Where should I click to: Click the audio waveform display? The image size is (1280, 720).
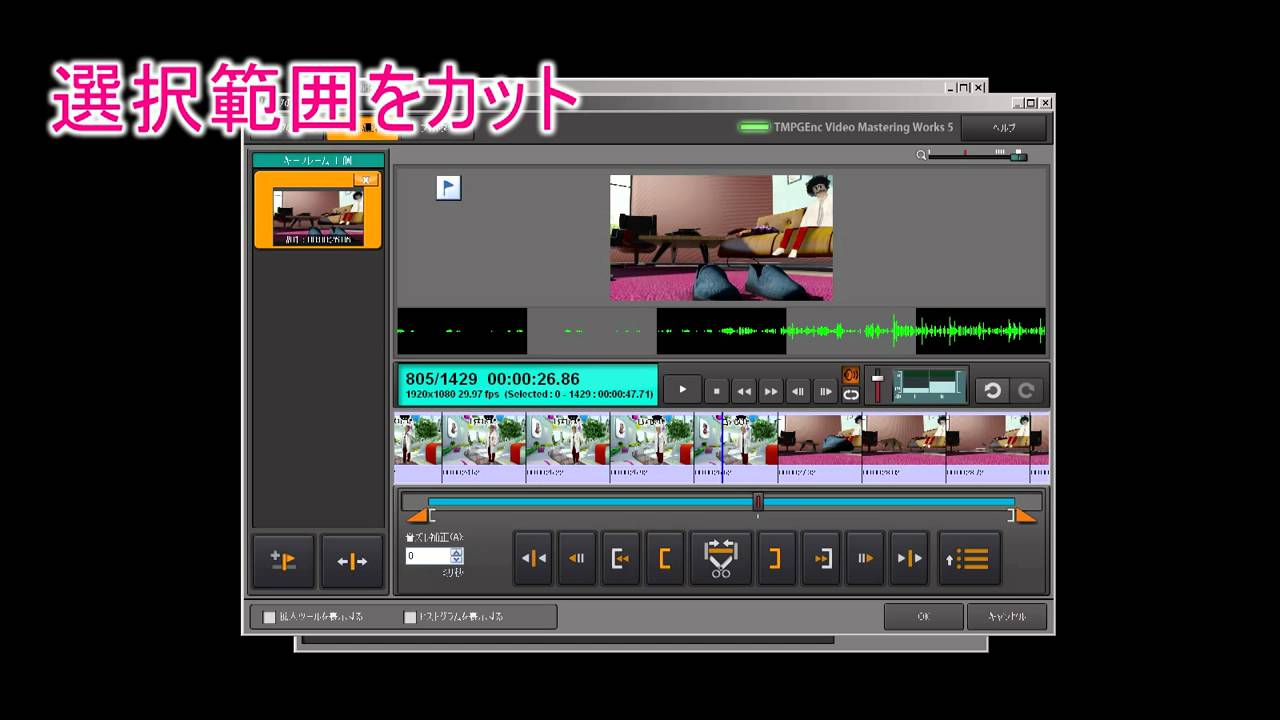pyautogui.click(x=721, y=331)
